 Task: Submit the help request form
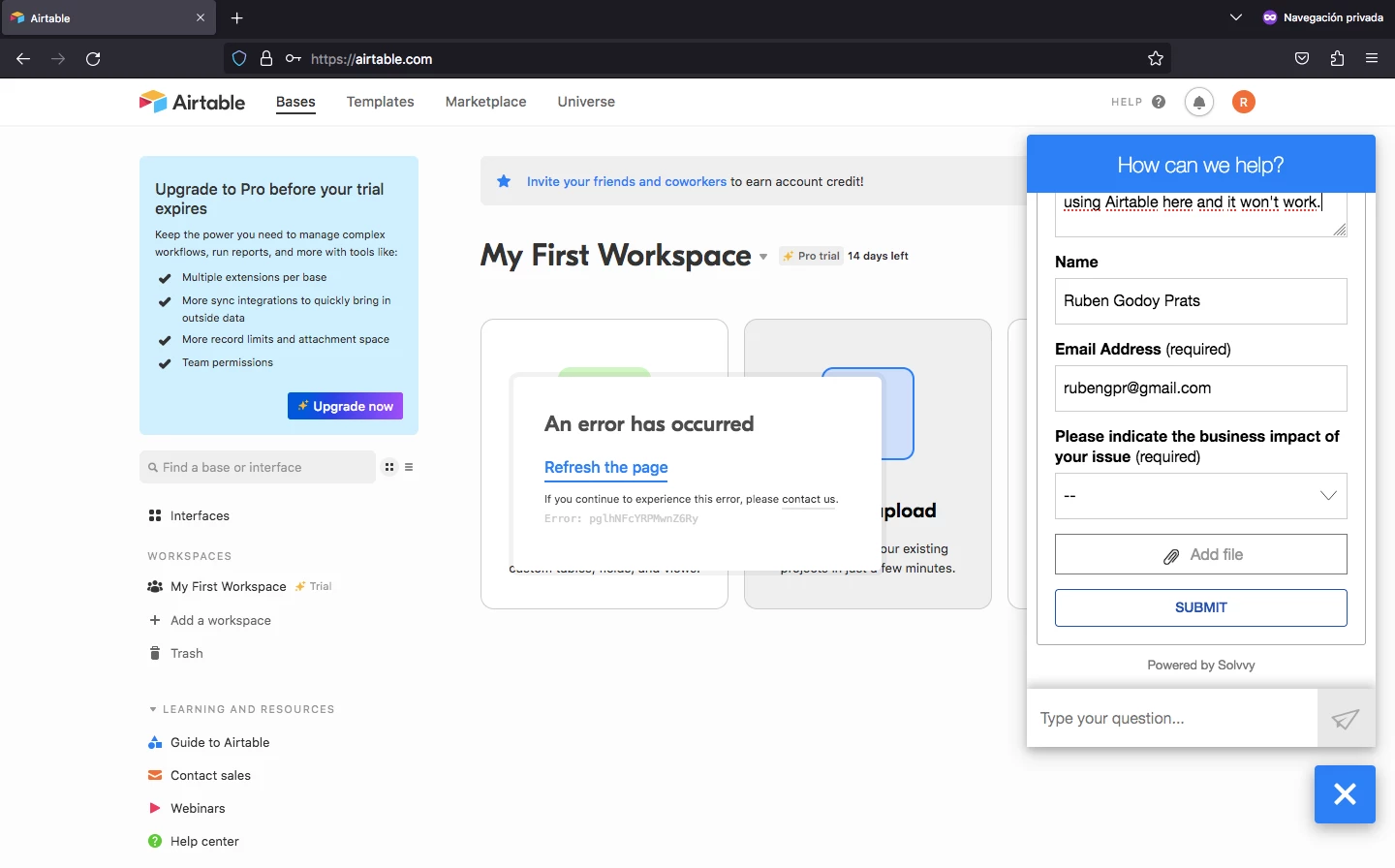[x=1201, y=607]
